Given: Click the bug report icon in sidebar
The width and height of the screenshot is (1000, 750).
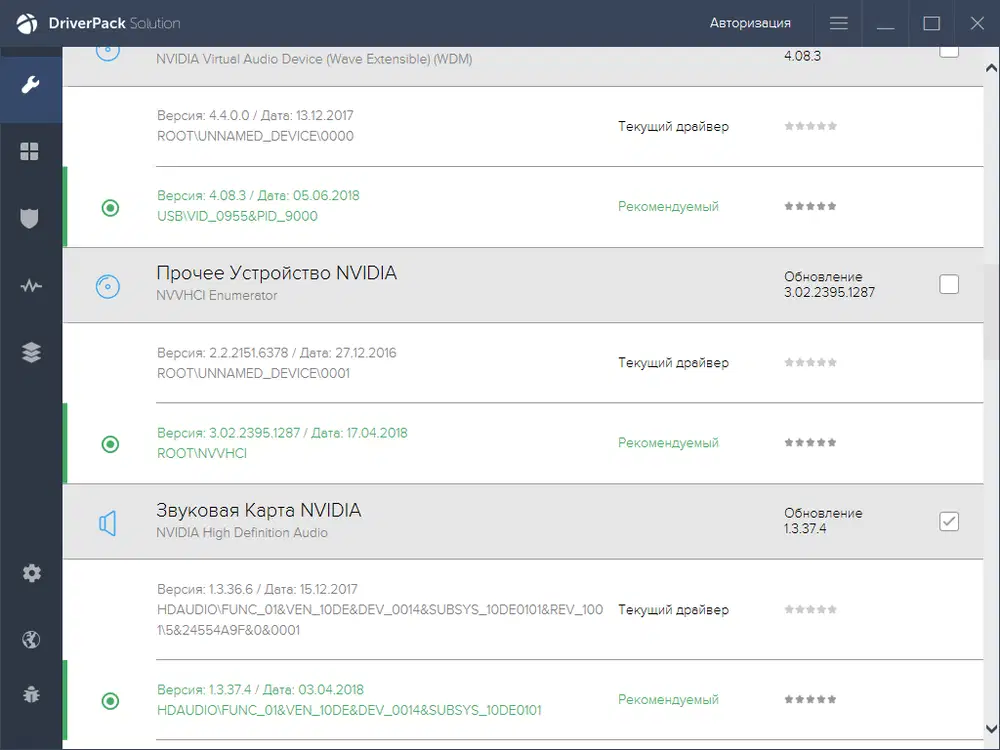Looking at the screenshot, I should click(31, 694).
